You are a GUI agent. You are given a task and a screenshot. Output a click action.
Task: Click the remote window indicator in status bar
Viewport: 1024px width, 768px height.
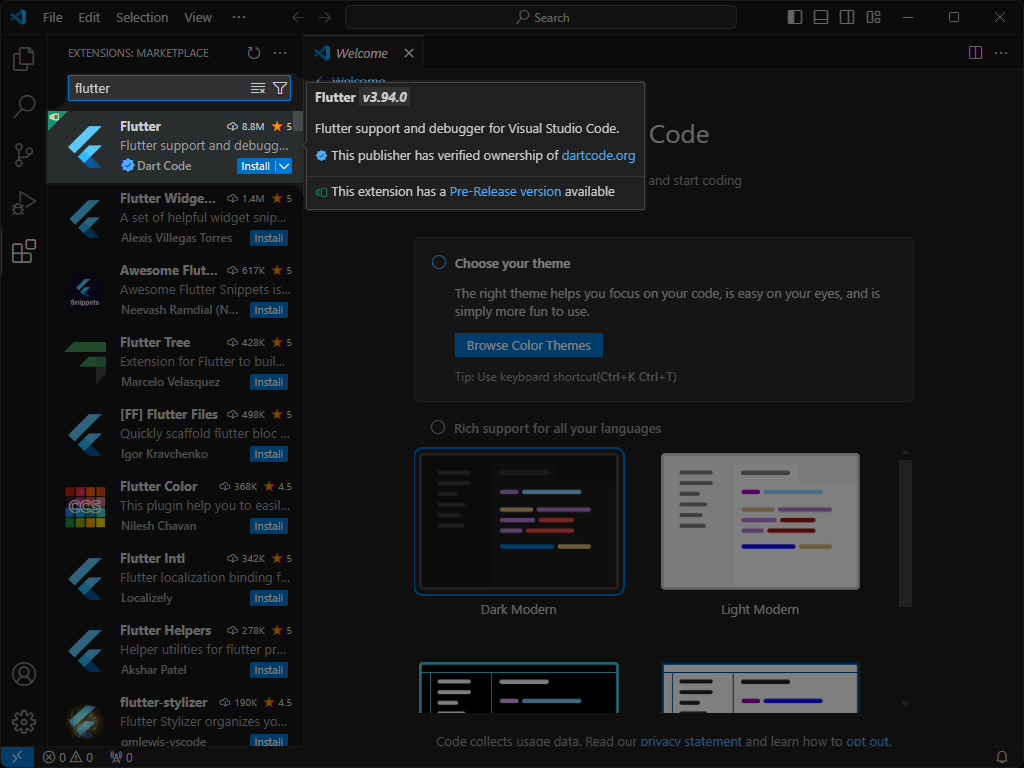point(17,758)
